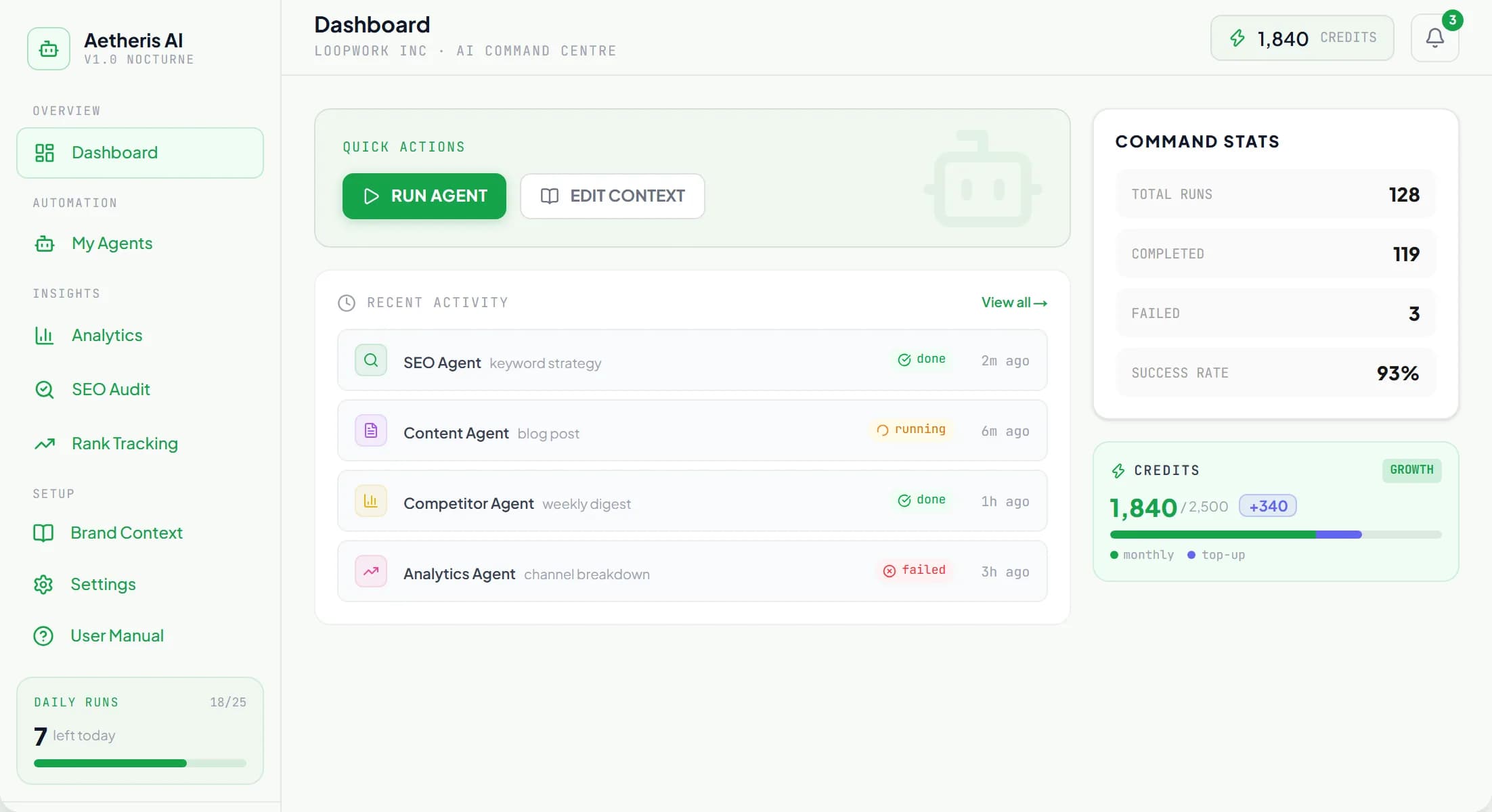The width and height of the screenshot is (1492, 812).
Task: Open the Dashboard menu item
Action: click(x=140, y=153)
